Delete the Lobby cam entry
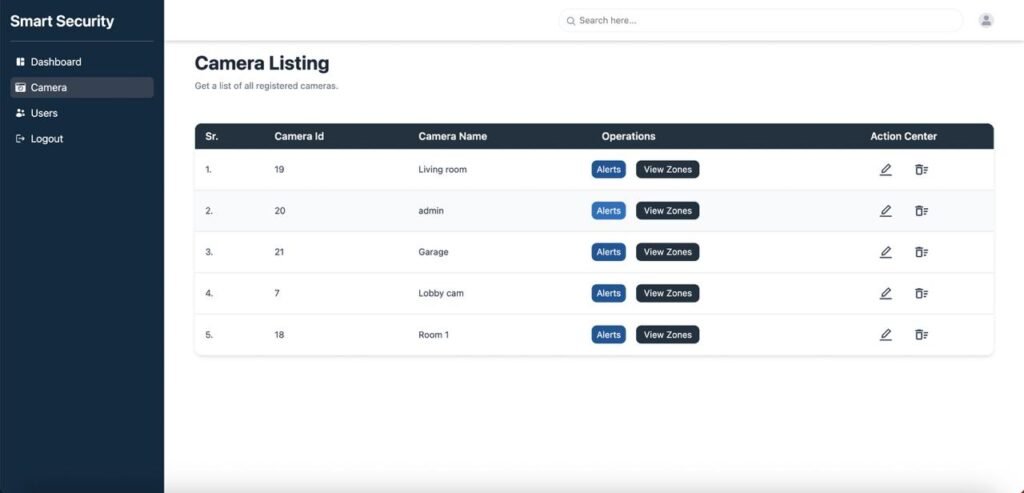 pyautogui.click(x=921, y=293)
